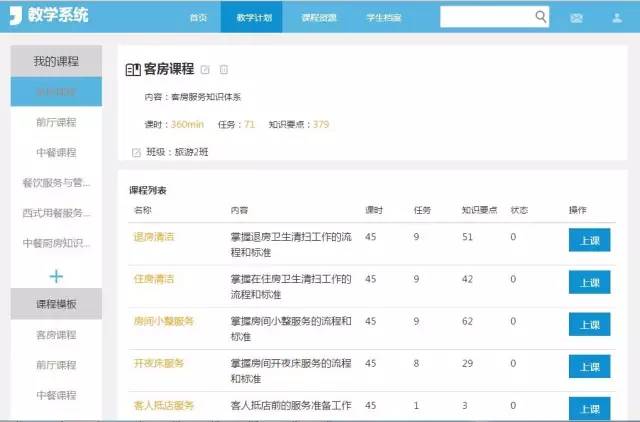Screen dimensions: 640x422
Task: Open the 首页 tab
Action: (199, 18)
